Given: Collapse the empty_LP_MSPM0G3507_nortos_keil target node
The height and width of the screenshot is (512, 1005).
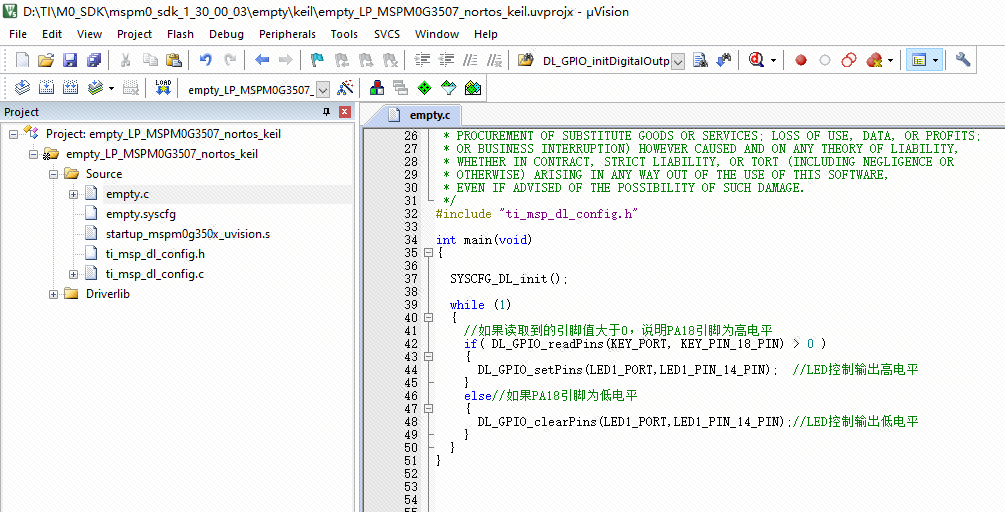Looking at the screenshot, I should 33,154.
